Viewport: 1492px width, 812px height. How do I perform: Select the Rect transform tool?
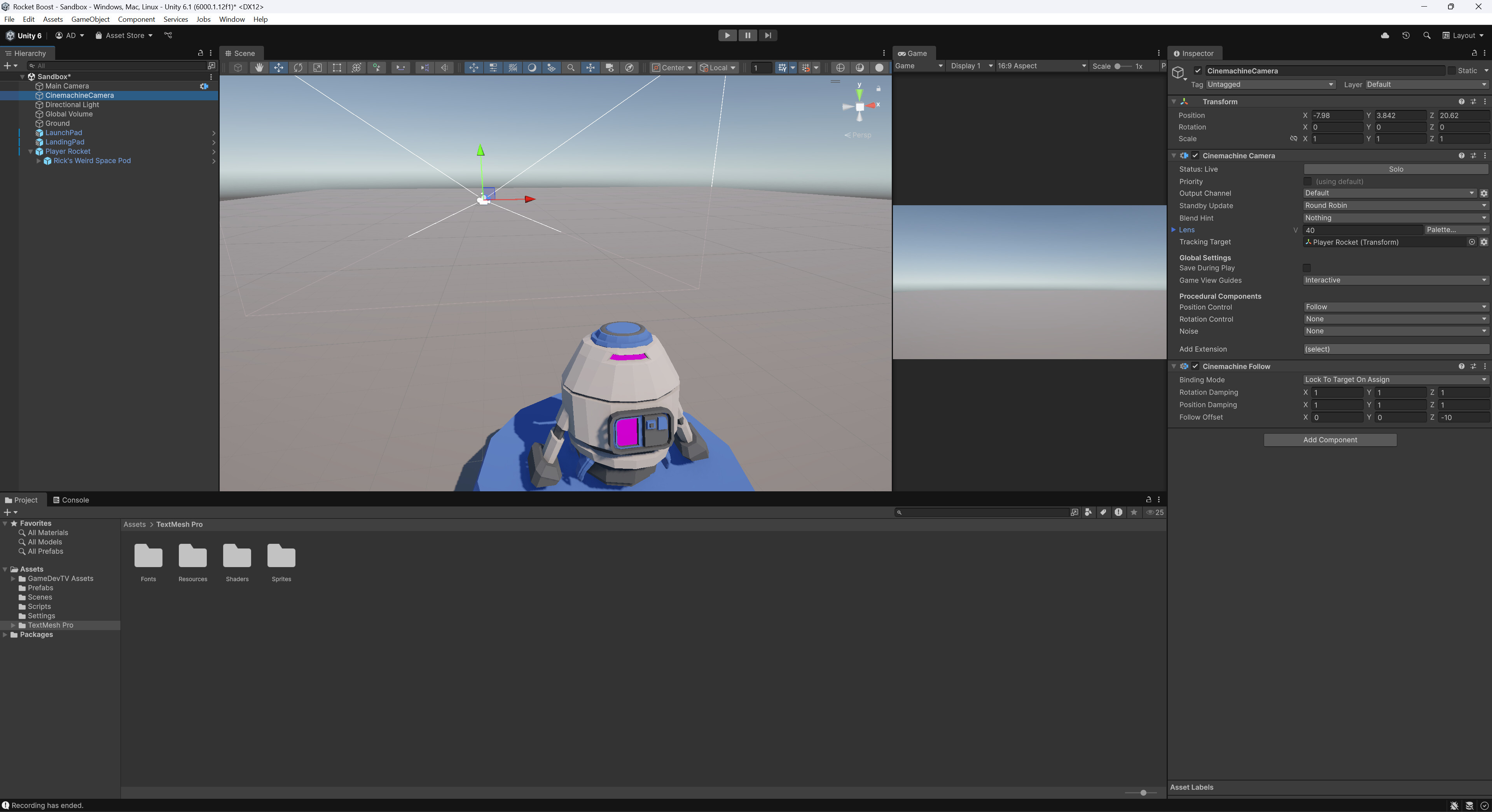click(337, 68)
